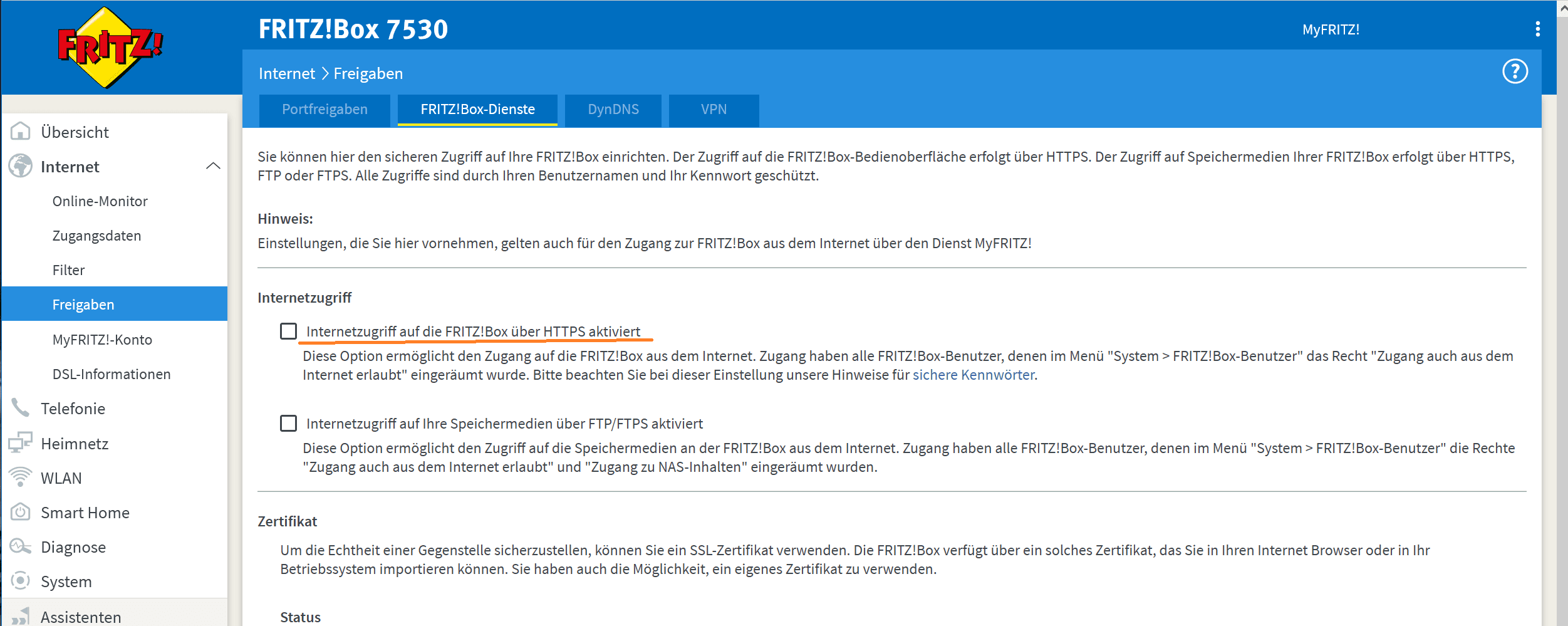1568x626 pixels.
Task: Open the three-dot options menu
Action: [1537, 29]
